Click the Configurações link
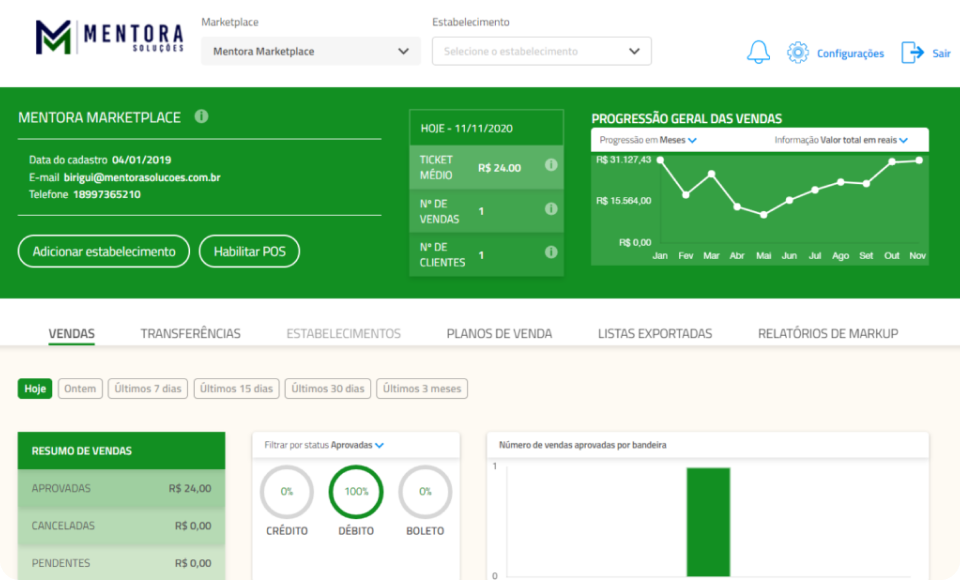 point(850,53)
